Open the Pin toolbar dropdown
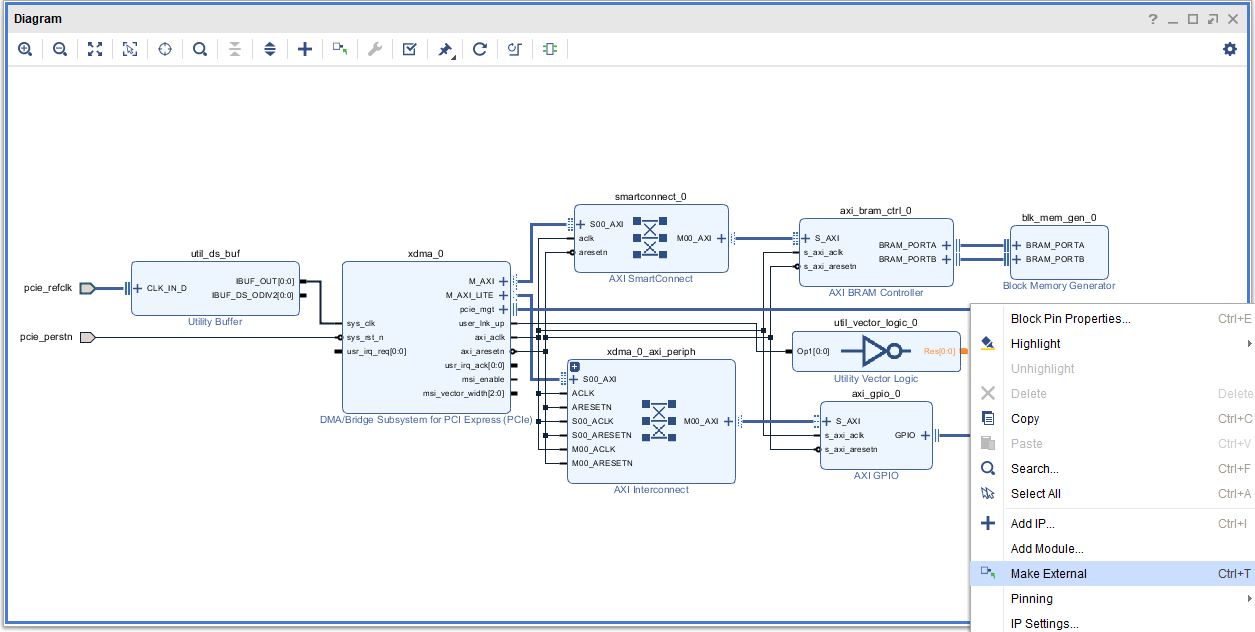Screen dimensions: 1255x632 click(x=446, y=49)
